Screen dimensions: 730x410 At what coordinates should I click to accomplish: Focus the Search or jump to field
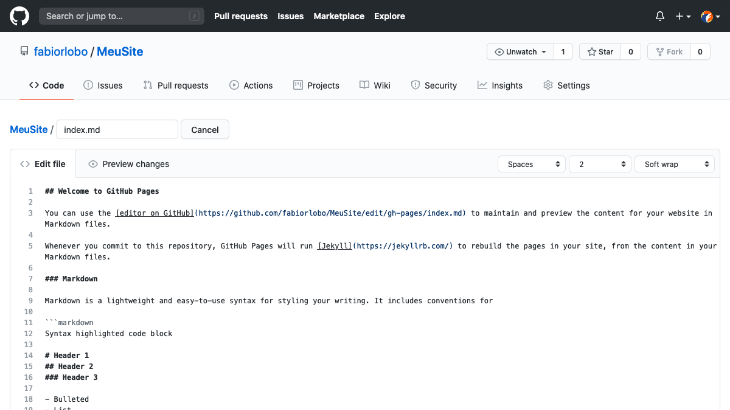tap(122, 16)
